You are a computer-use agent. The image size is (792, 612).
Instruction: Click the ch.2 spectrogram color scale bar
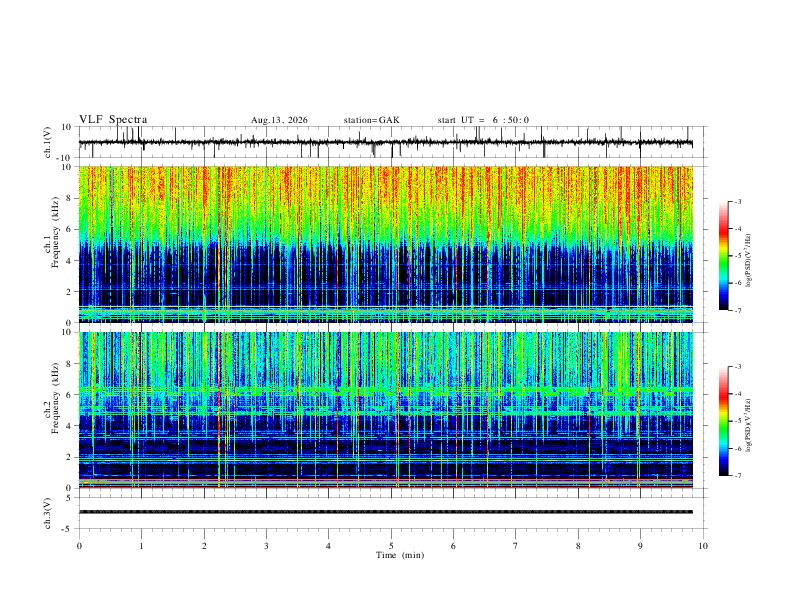[724, 421]
